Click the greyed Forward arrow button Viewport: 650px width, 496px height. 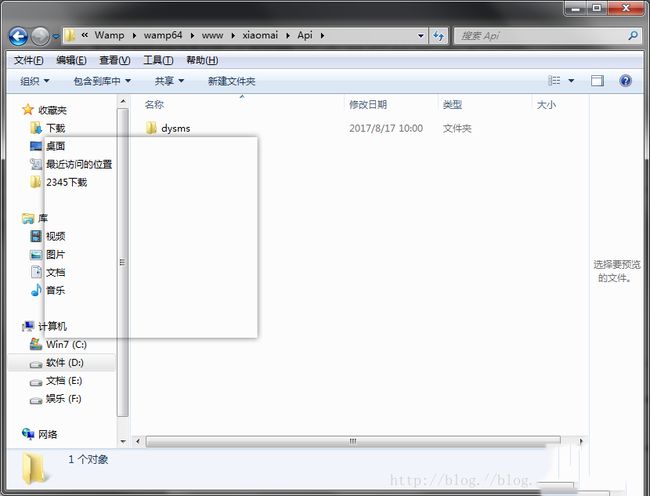[x=40, y=36]
